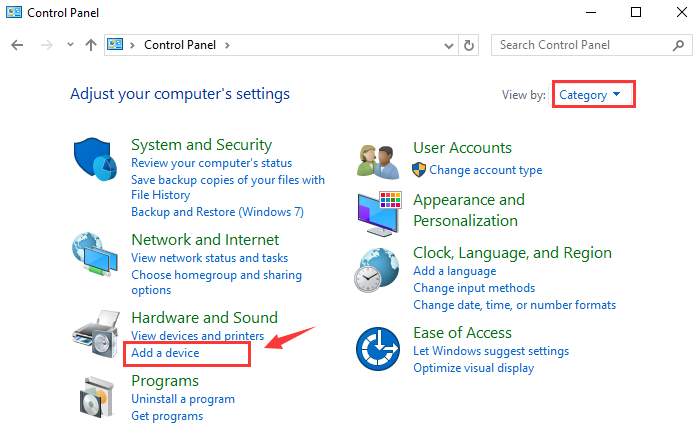This screenshot has width=700, height=440.
Task: Open the Network and Internet globe icon
Action: (x=95, y=253)
